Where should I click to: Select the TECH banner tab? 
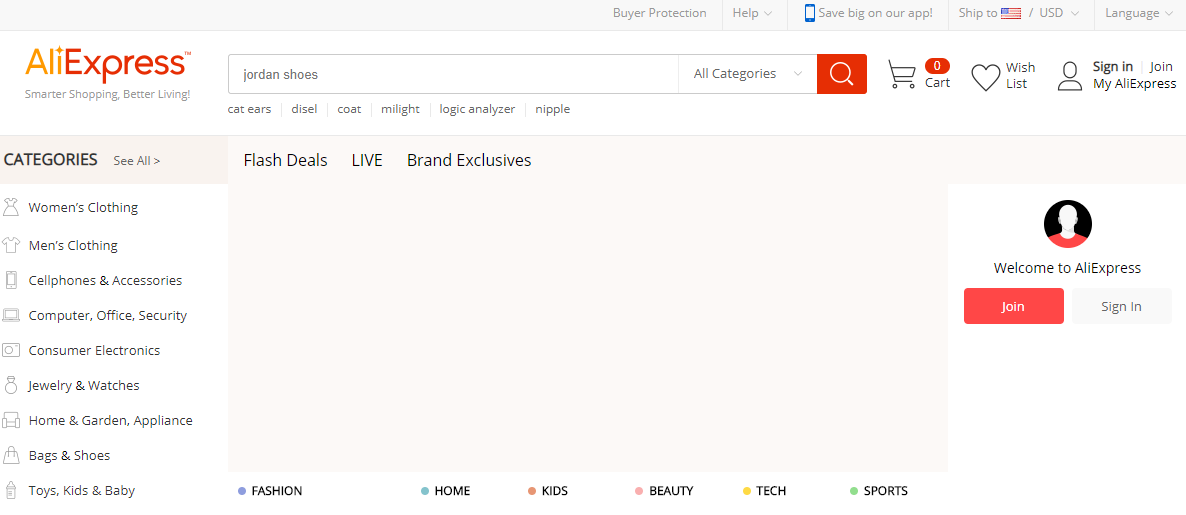tap(765, 491)
